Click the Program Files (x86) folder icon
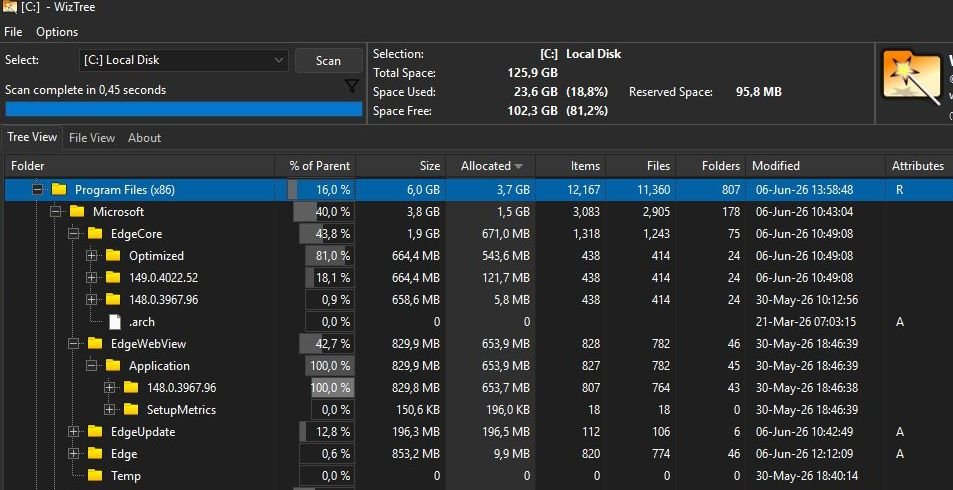 coord(59,190)
